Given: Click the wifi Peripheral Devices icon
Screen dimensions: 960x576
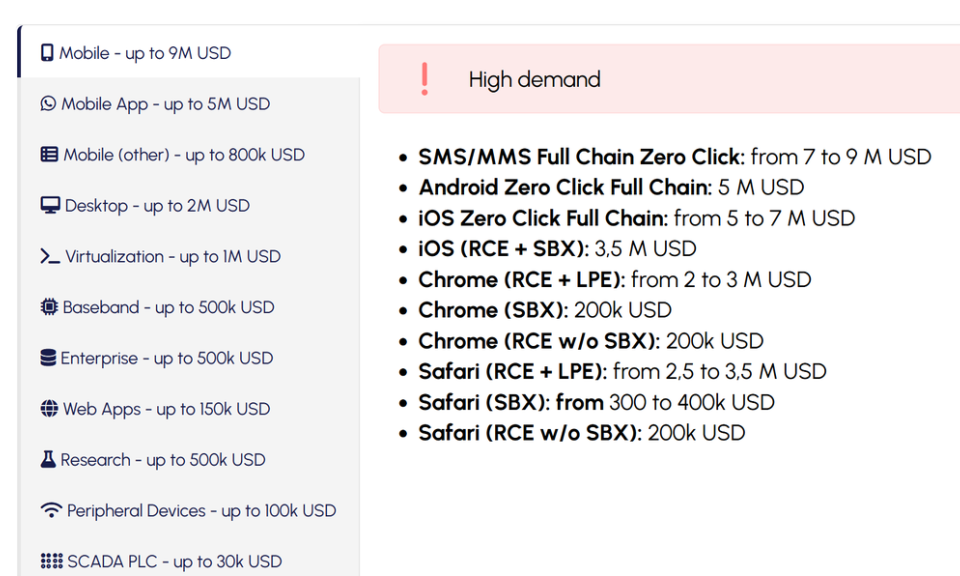Looking at the screenshot, I should pos(51,511).
